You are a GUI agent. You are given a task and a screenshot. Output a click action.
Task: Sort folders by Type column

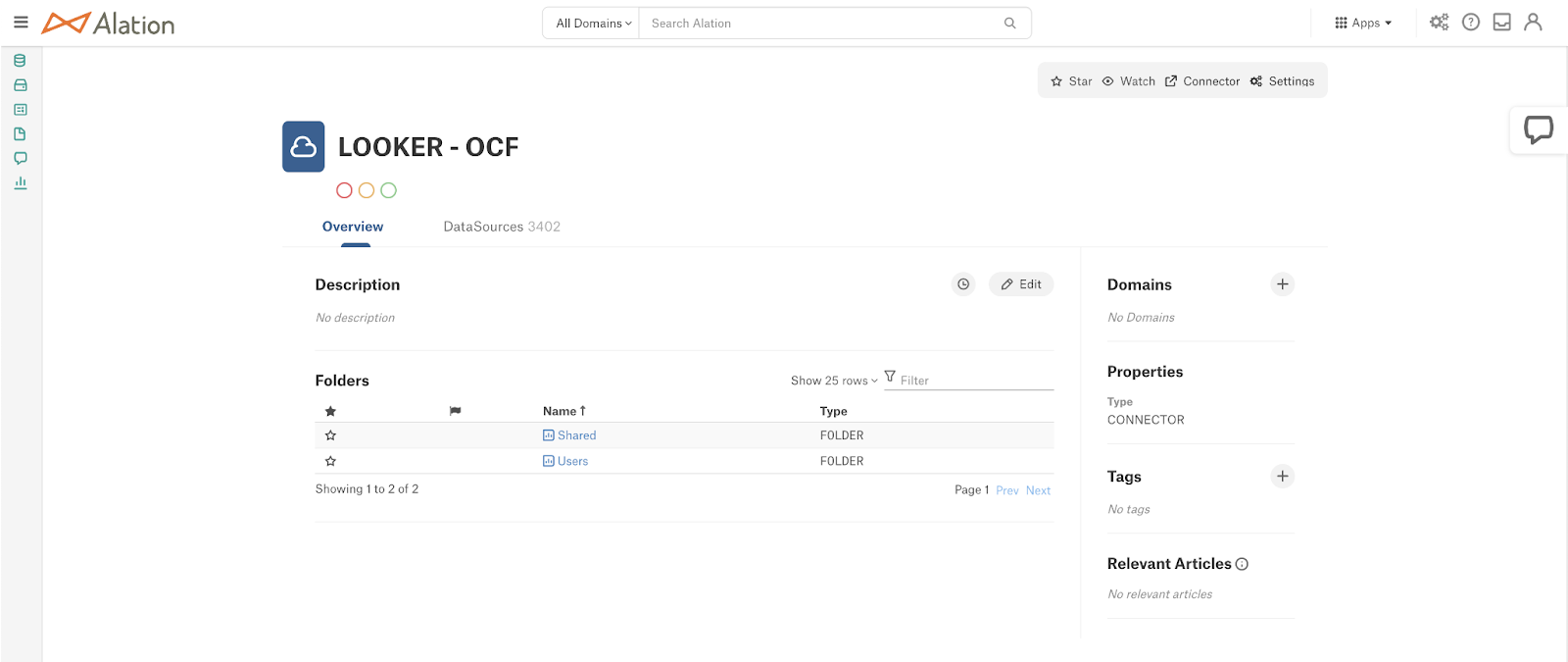click(834, 411)
